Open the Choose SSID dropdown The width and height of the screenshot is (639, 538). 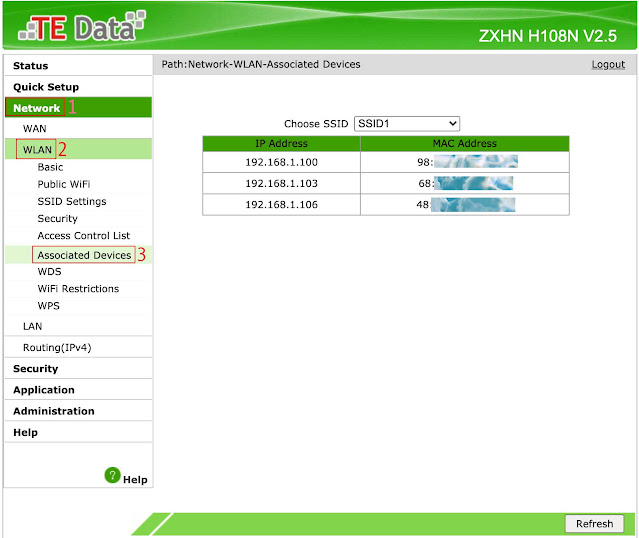[406, 123]
